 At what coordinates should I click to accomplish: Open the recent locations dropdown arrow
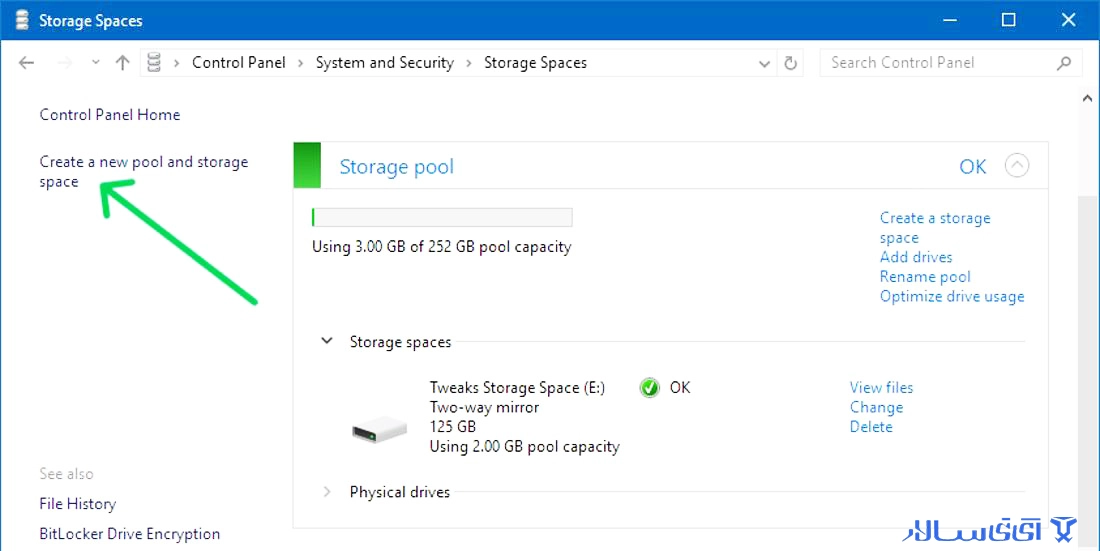pyautogui.click(x=95, y=63)
